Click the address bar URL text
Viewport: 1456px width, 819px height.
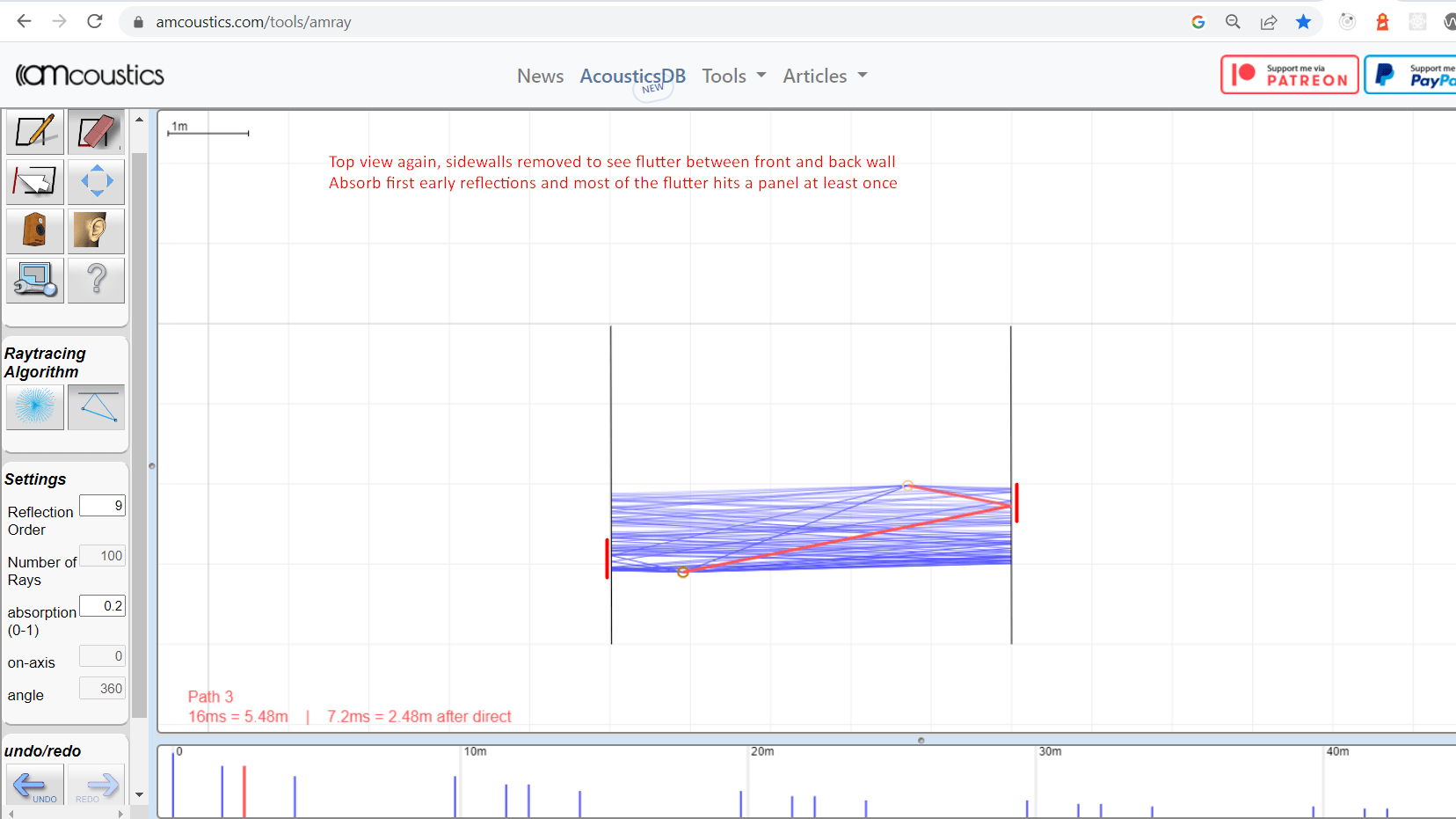(253, 22)
